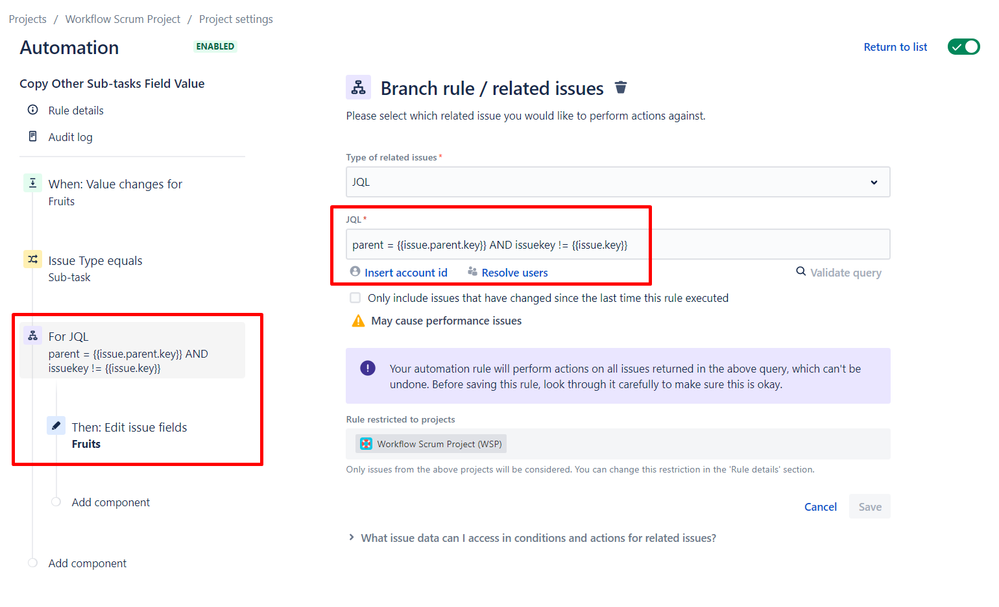
Task: Disable the rule using the green toggle
Action: 963,46
